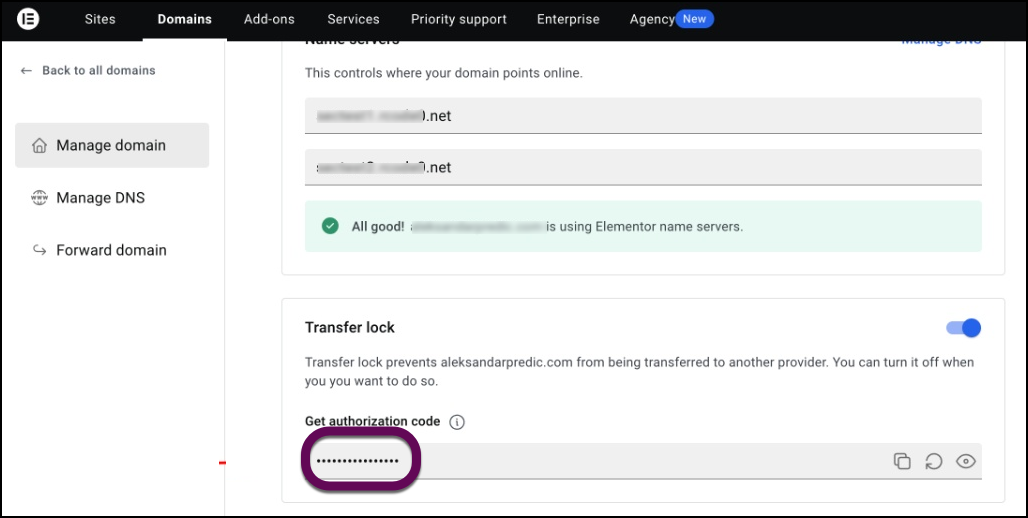Click the 'Get authorization code' label

coord(372,422)
